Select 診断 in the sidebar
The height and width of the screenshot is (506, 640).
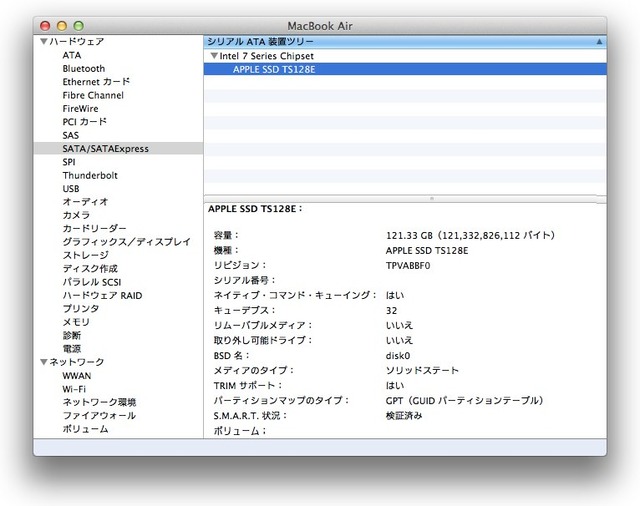72,335
